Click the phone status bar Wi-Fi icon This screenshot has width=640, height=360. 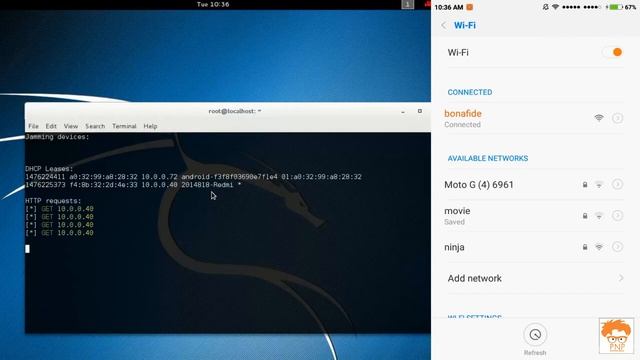pos(556,7)
